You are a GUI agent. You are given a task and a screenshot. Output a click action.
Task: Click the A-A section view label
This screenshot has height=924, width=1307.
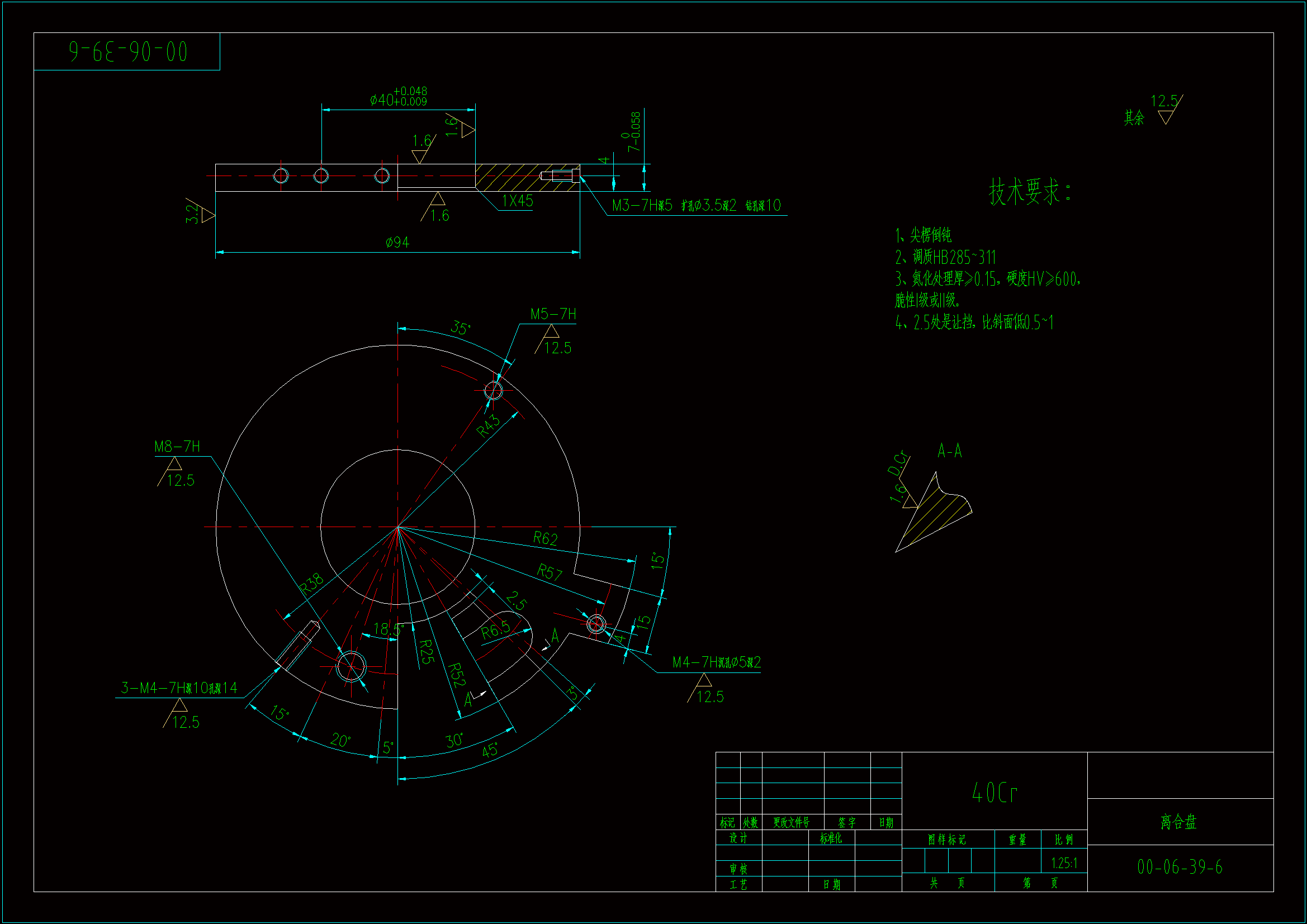(950, 452)
